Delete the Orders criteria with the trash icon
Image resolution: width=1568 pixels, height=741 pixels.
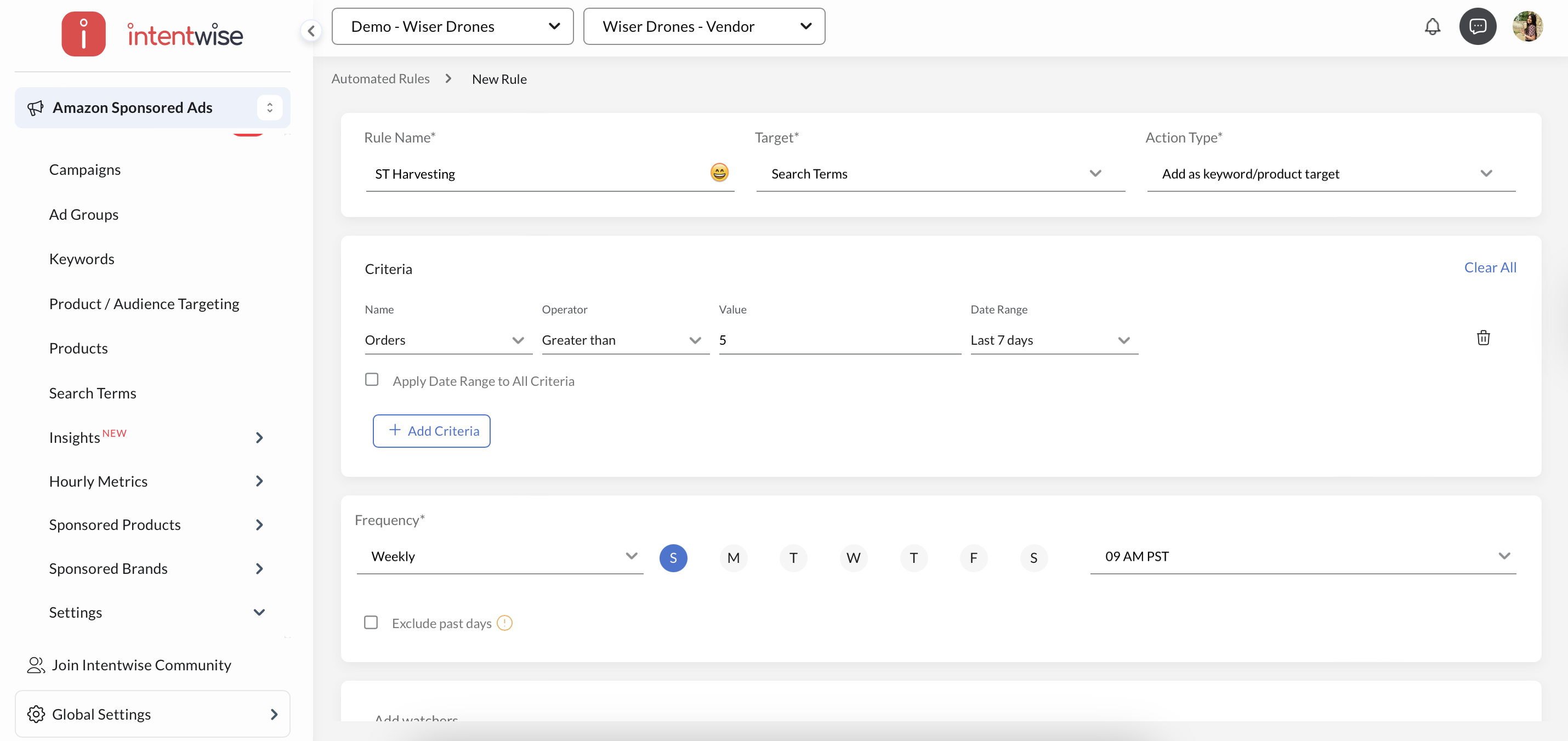pyautogui.click(x=1483, y=338)
